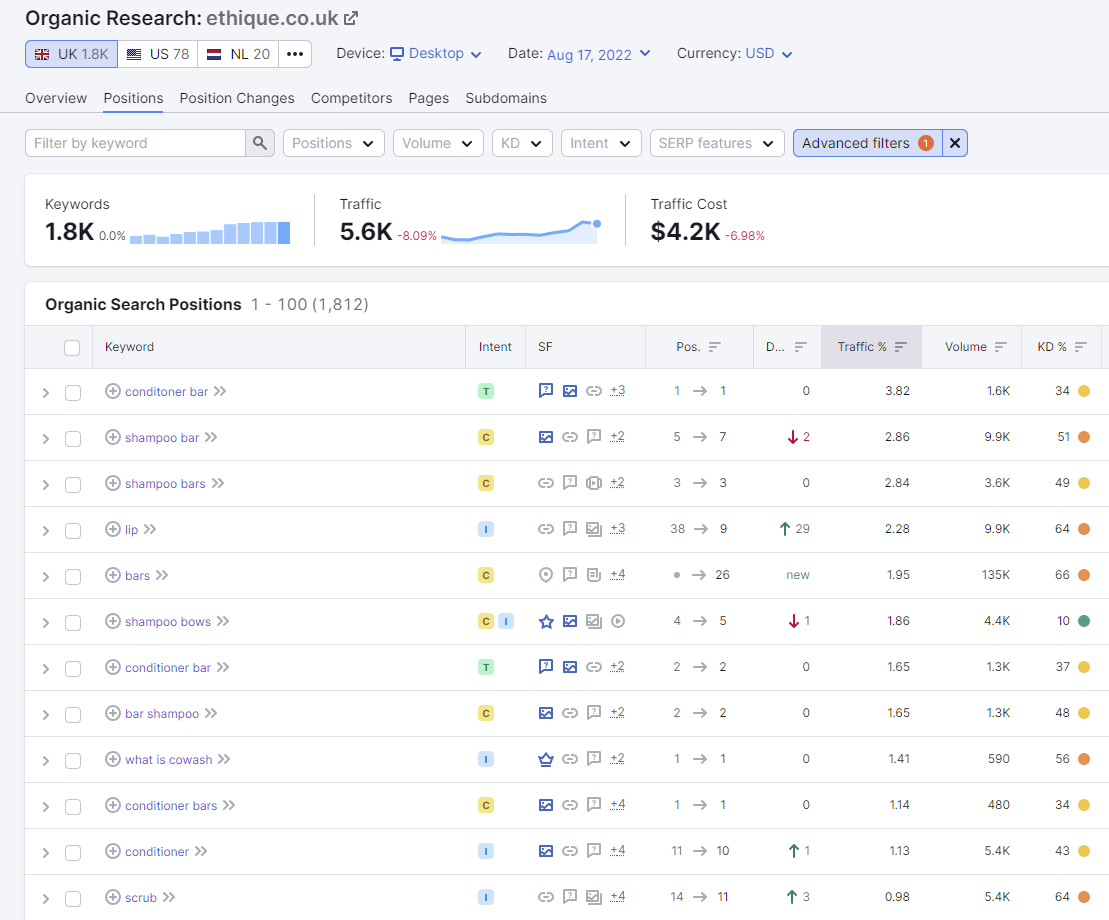Click the Top Stories icon in the bars row
This screenshot has height=920, width=1109.
(594, 575)
